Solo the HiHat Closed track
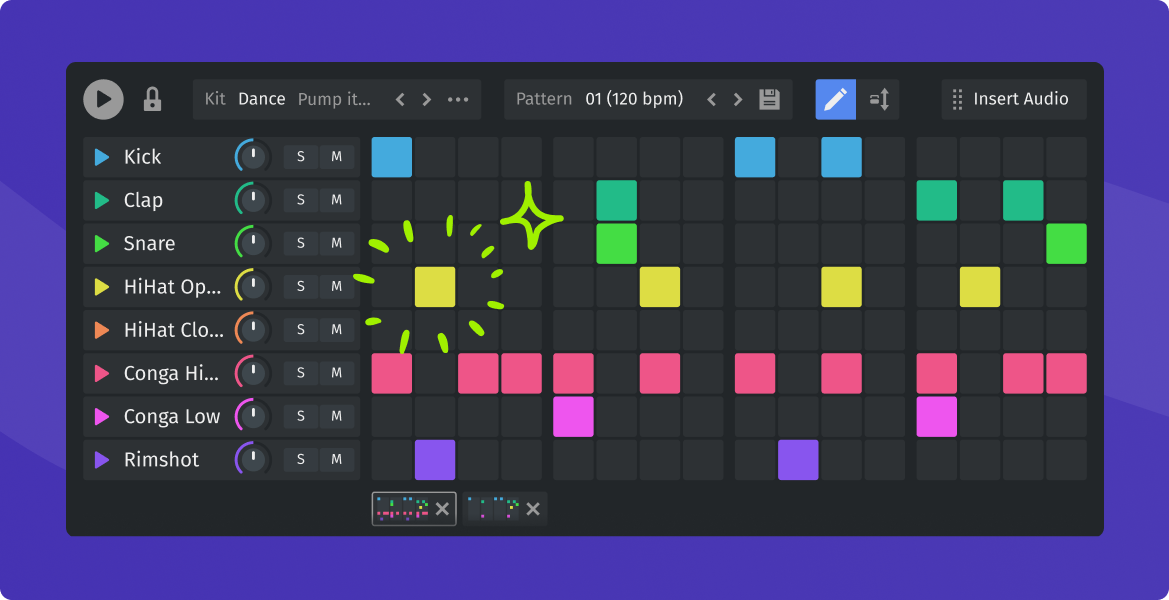1169x600 pixels. pyautogui.click(x=301, y=330)
